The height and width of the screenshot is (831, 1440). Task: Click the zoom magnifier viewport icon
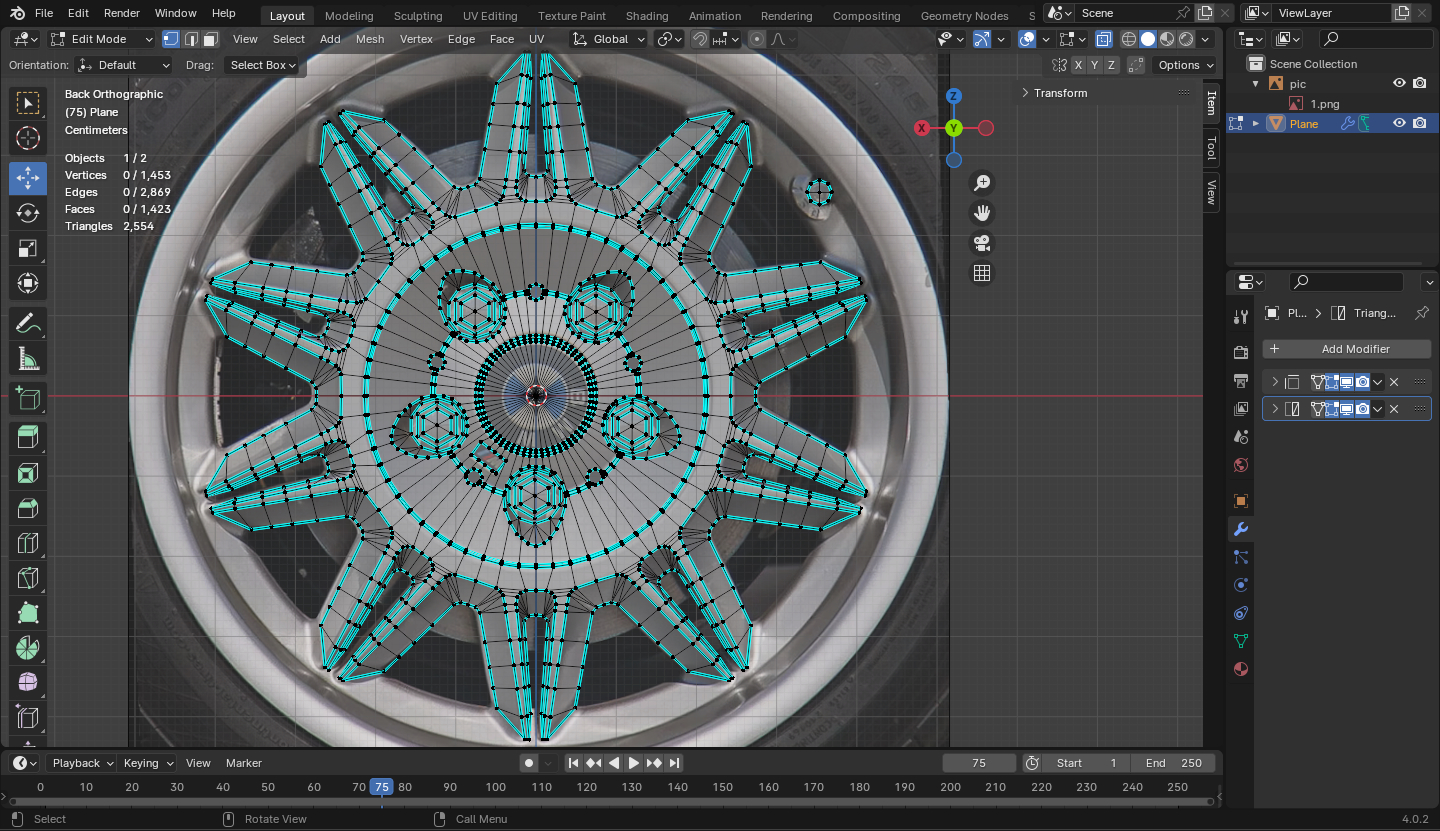tap(982, 182)
